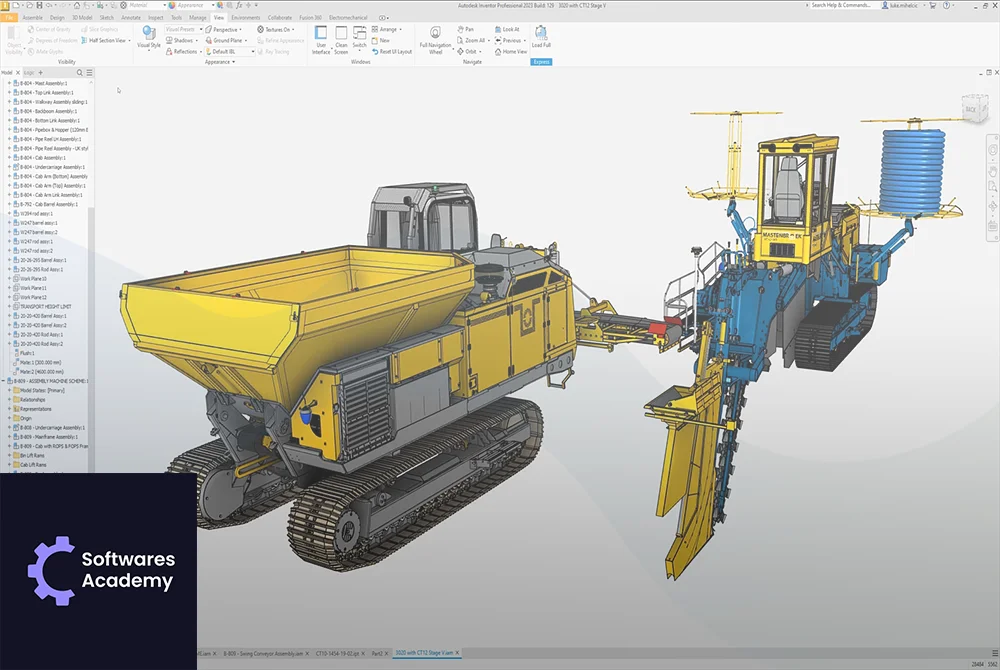Expand the Origin folder node
The image size is (1000, 670).
point(10,418)
